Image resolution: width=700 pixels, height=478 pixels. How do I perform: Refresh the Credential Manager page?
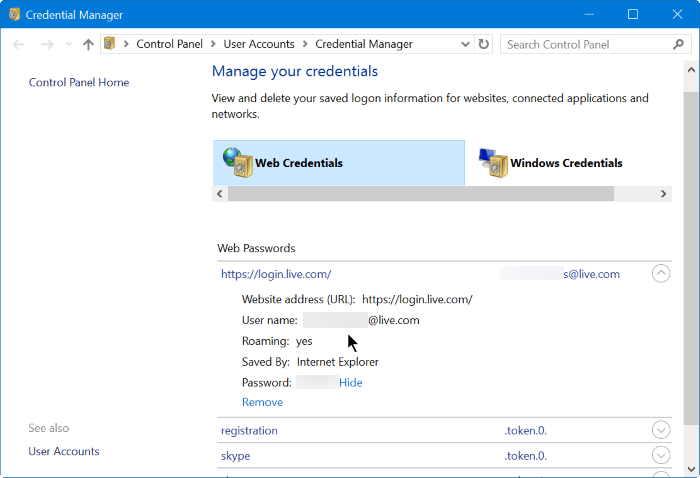click(483, 44)
